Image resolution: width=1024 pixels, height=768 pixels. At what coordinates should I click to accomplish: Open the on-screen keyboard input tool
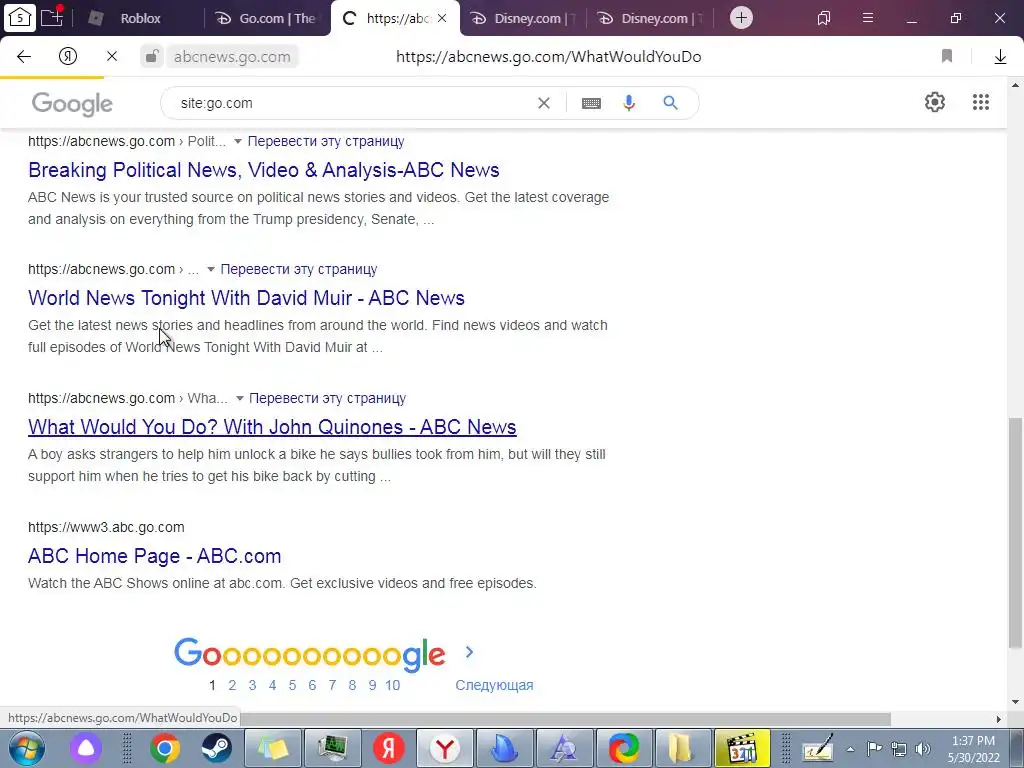(591, 103)
